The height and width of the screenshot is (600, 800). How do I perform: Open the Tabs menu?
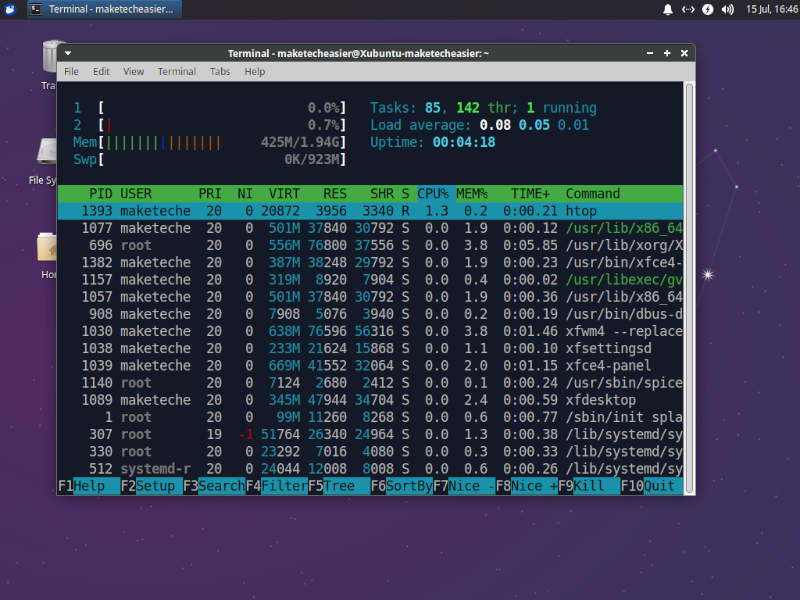[220, 71]
